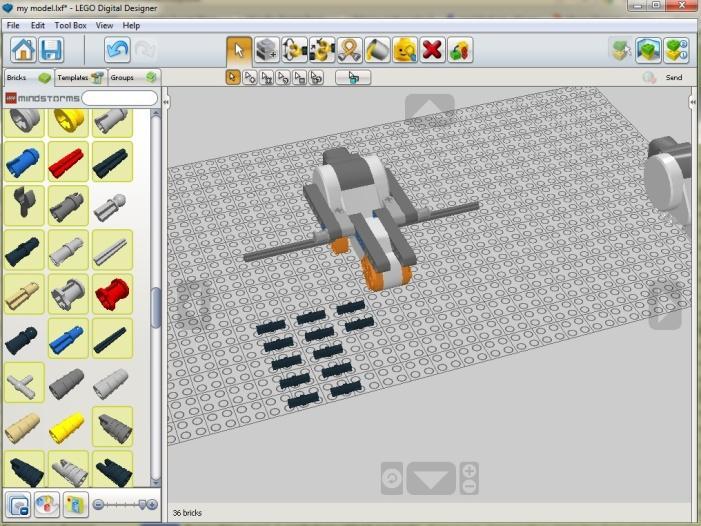Switch to Build mode
This screenshot has height=526, width=701.
click(x=621, y=50)
